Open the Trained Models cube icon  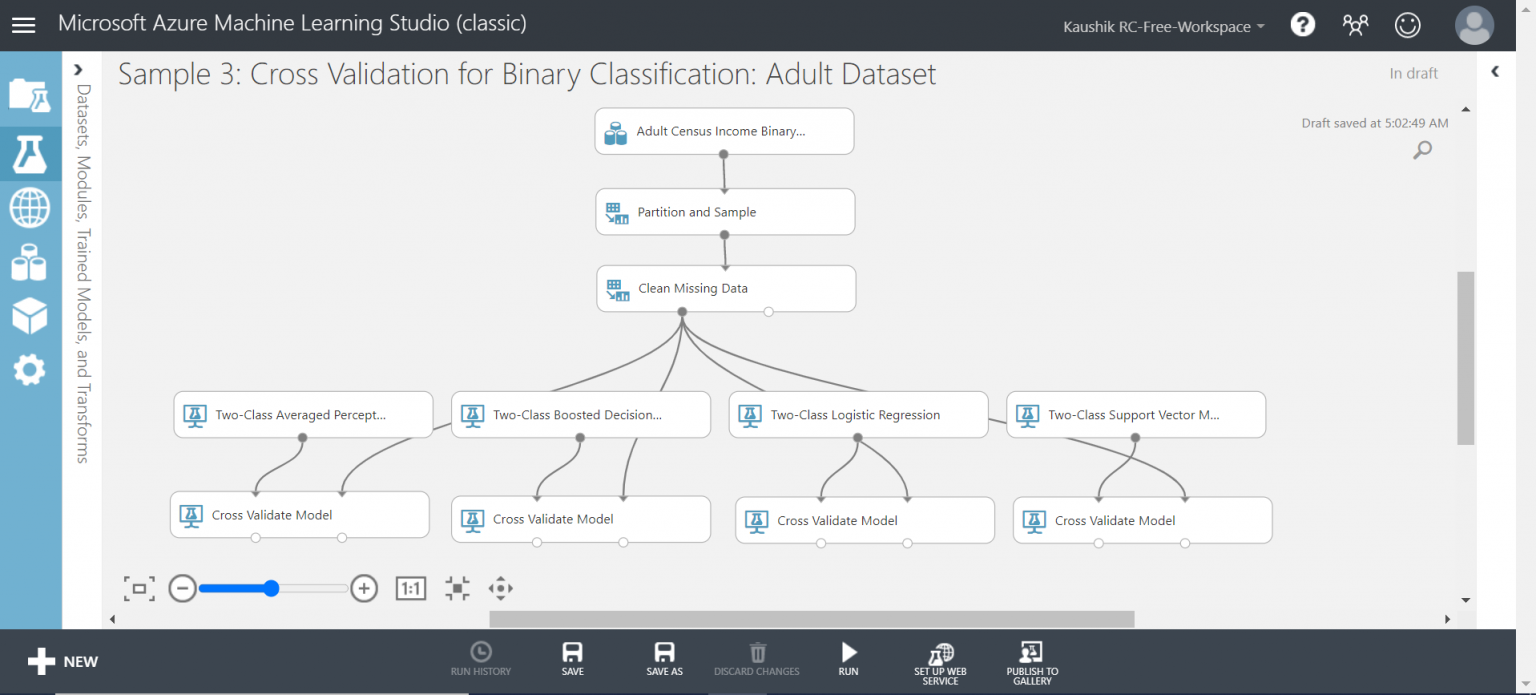click(x=29, y=317)
